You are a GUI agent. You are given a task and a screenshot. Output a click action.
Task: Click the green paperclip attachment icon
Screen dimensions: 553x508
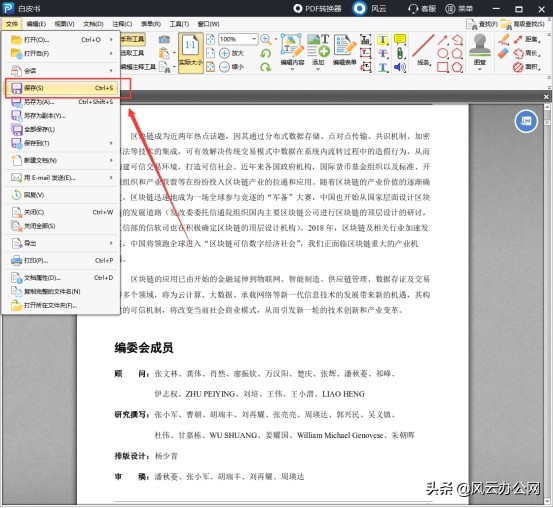pyautogui.click(x=400, y=53)
